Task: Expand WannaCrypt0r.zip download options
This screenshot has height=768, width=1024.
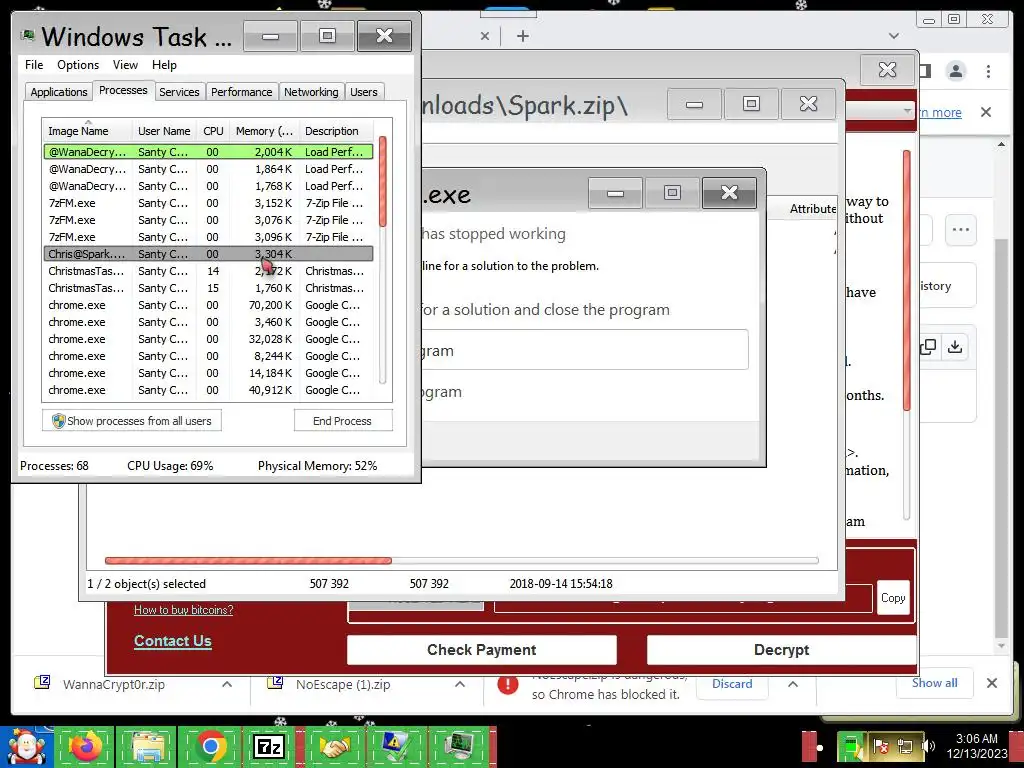Action: tap(227, 684)
